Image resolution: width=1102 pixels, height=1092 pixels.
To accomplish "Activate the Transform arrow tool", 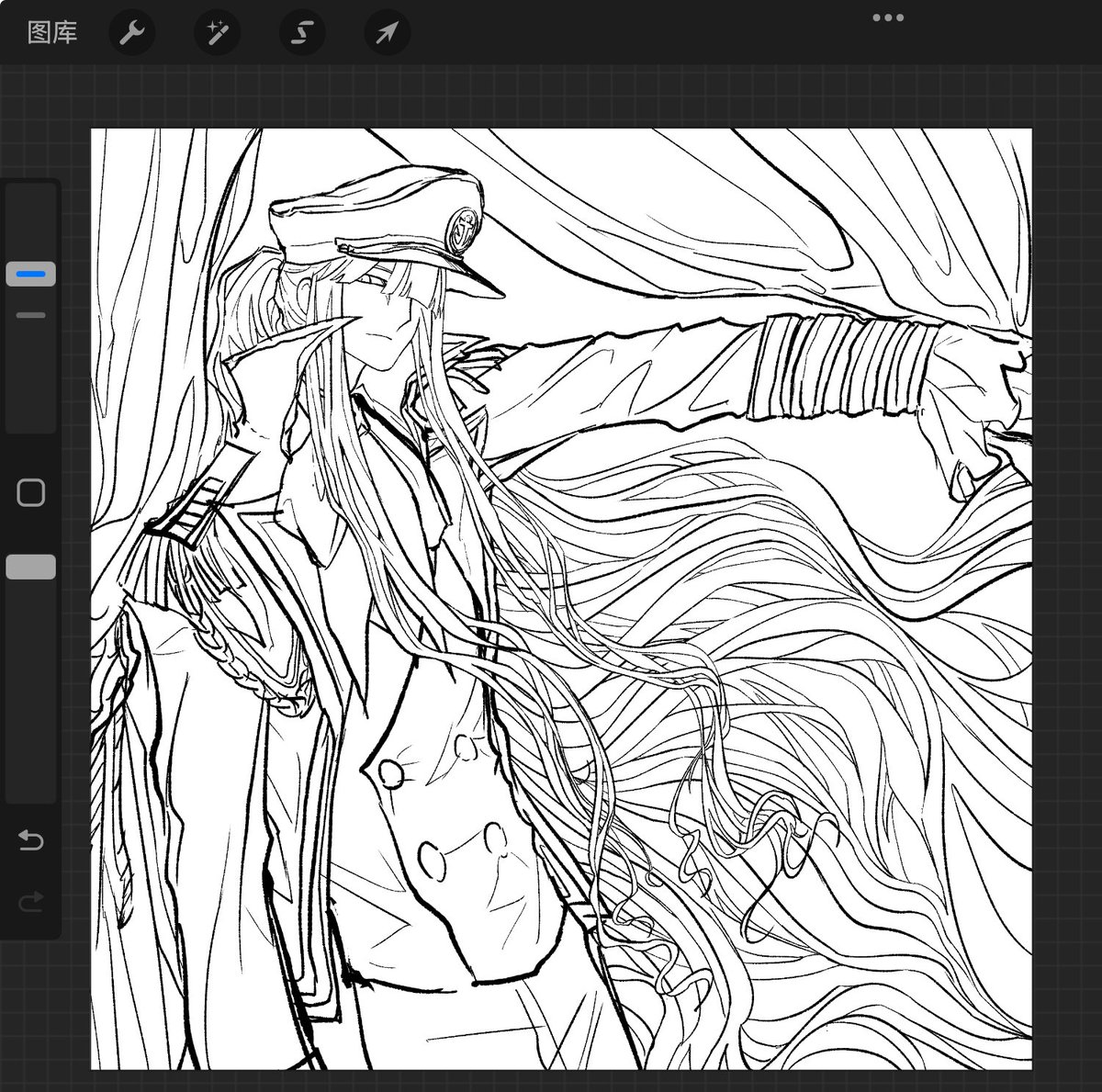I will click(x=387, y=34).
